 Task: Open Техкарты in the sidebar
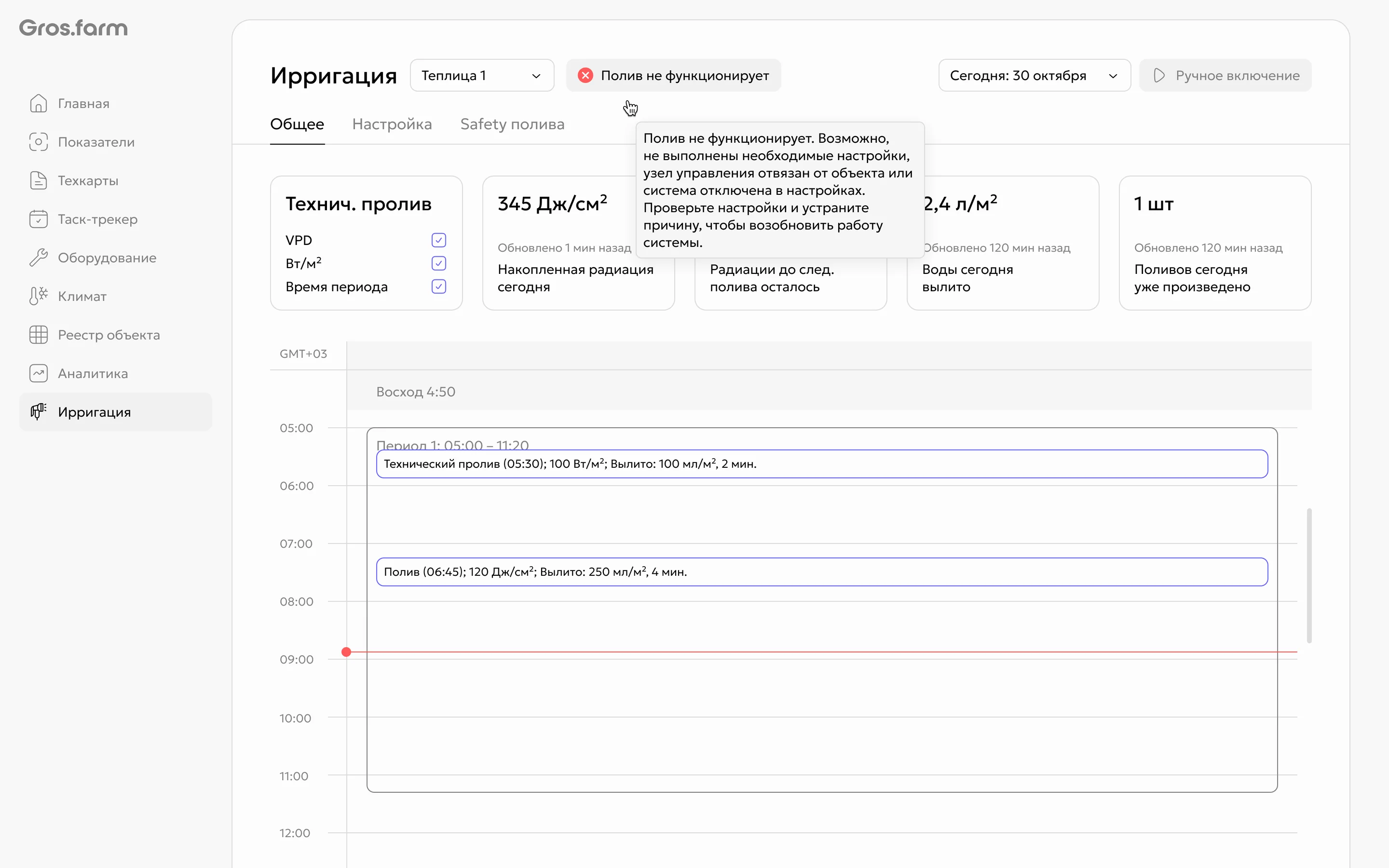[115, 180]
